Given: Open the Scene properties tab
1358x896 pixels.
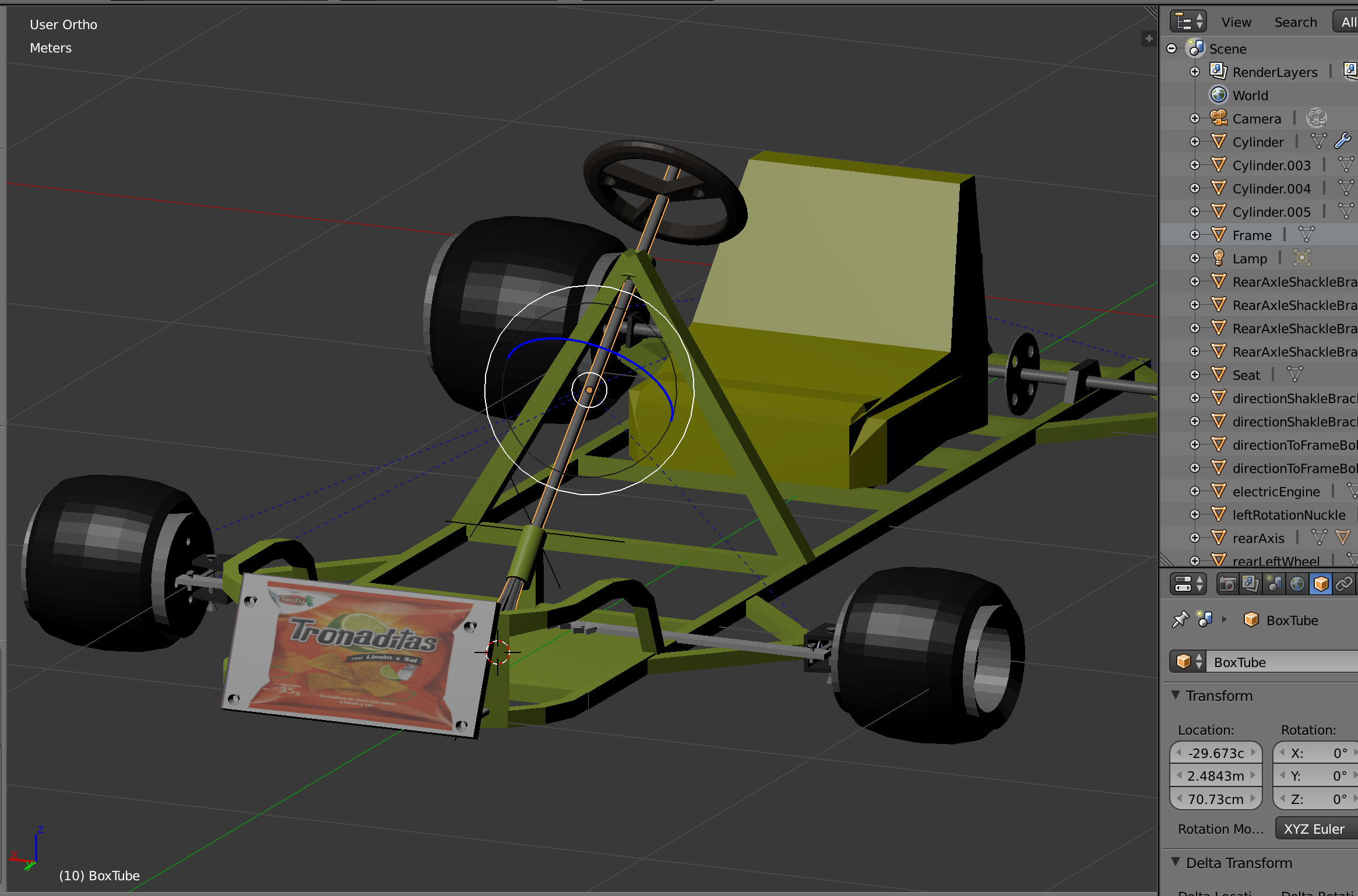Looking at the screenshot, I should coord(1274,584).
